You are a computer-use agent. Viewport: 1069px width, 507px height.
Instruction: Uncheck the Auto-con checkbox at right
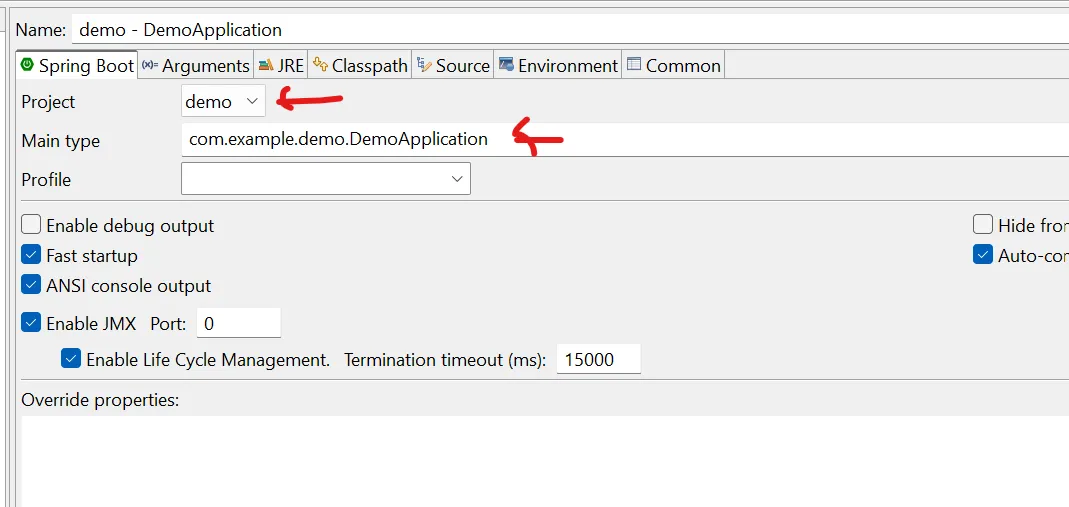click(982, 255)
